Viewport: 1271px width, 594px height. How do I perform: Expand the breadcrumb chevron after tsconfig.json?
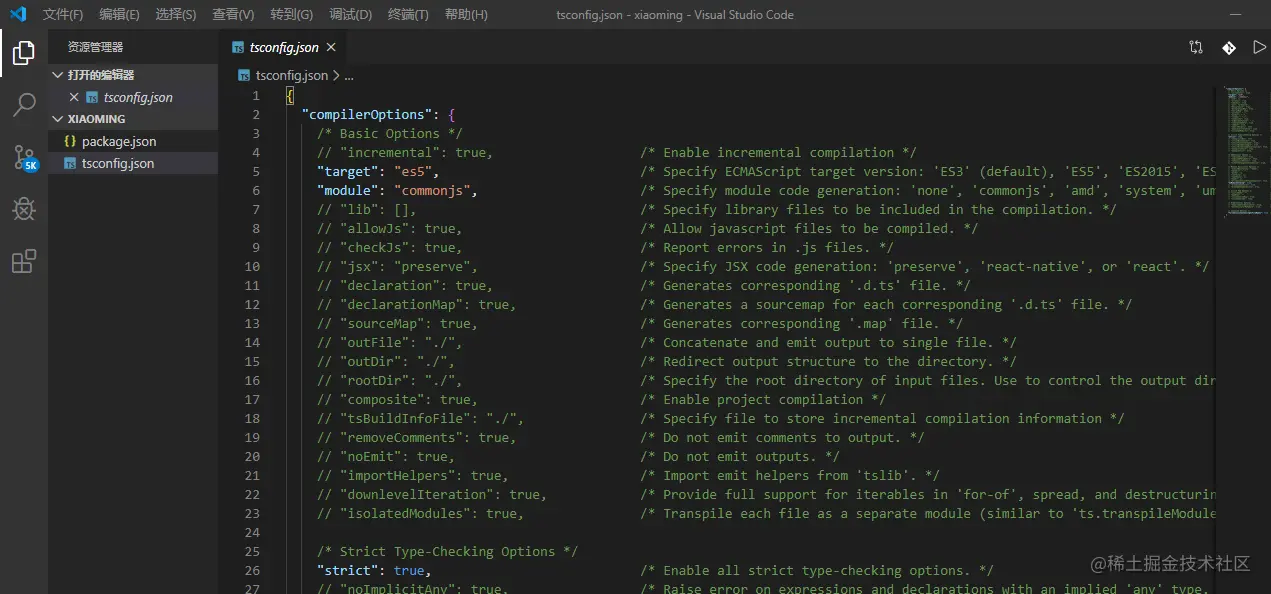click(x=336, y=75)
